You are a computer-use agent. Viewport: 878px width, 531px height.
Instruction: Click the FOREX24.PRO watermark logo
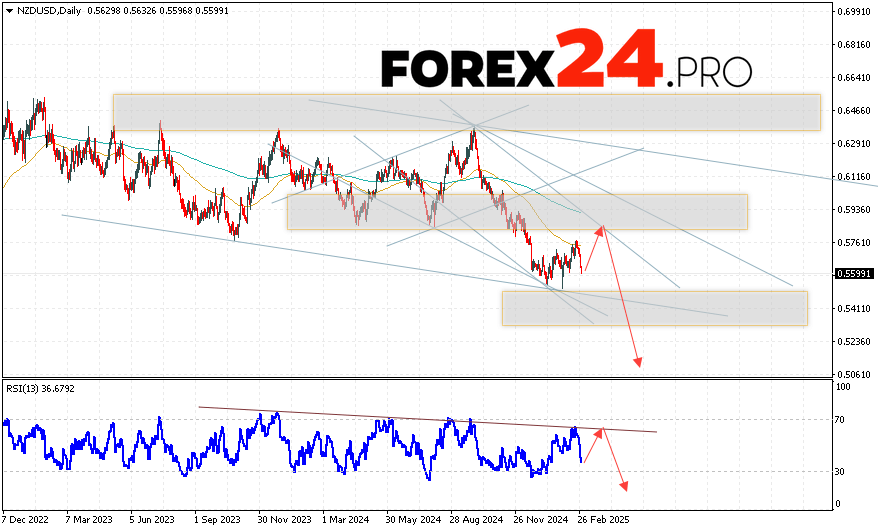click(x=566, y=63)
